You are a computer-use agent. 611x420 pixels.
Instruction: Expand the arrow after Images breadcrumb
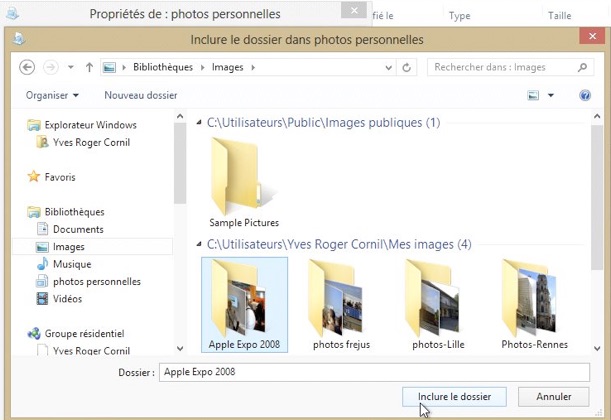point(253,67)
